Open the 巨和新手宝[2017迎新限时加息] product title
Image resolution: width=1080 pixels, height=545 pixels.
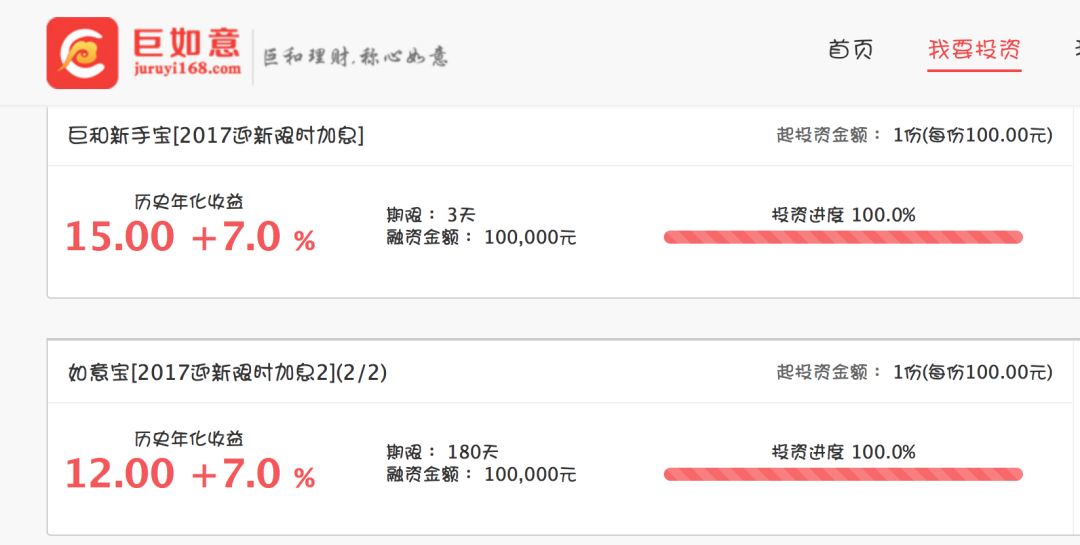[215, 135]
